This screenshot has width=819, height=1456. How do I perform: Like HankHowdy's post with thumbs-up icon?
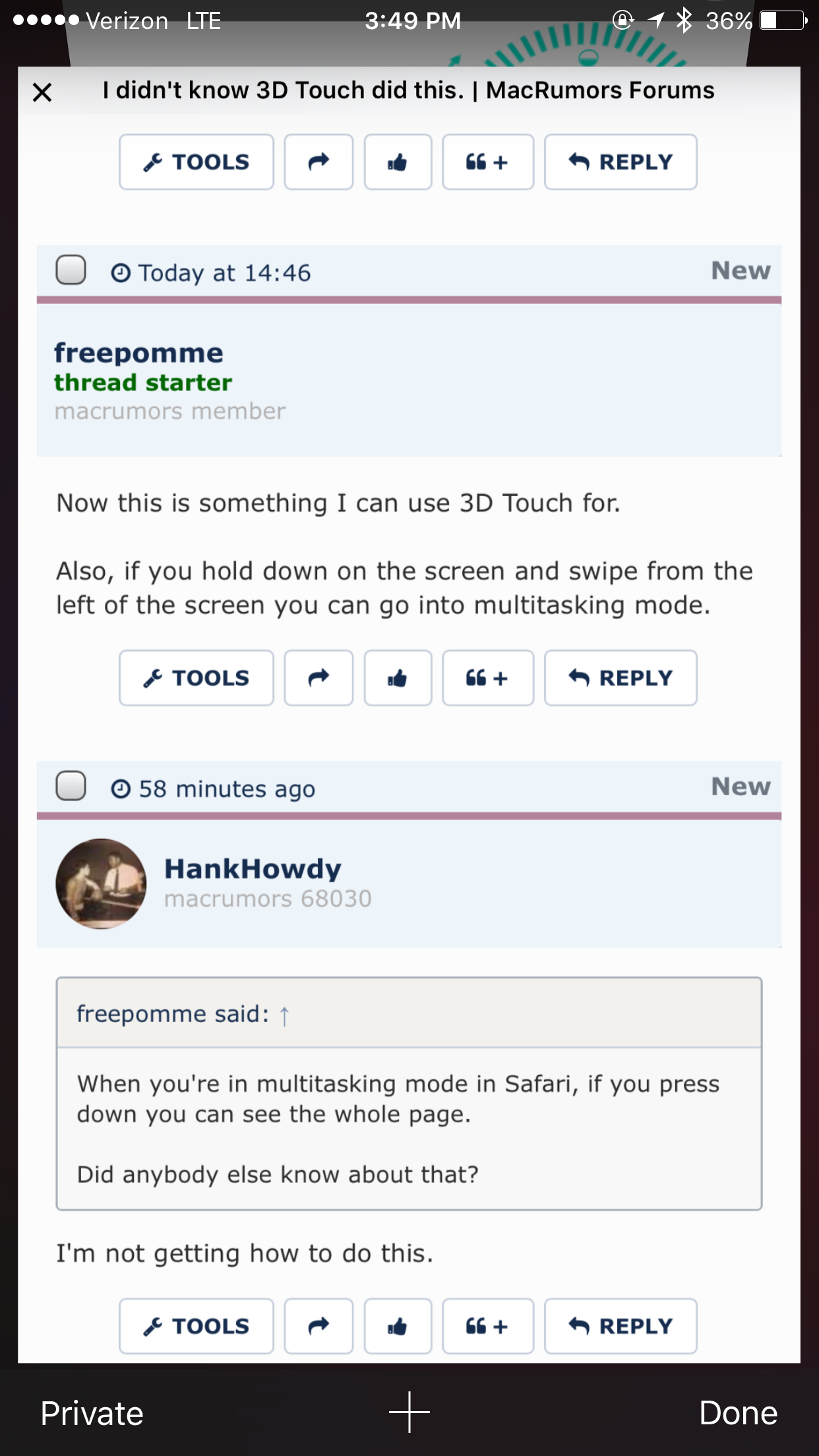pos(398,1326)
